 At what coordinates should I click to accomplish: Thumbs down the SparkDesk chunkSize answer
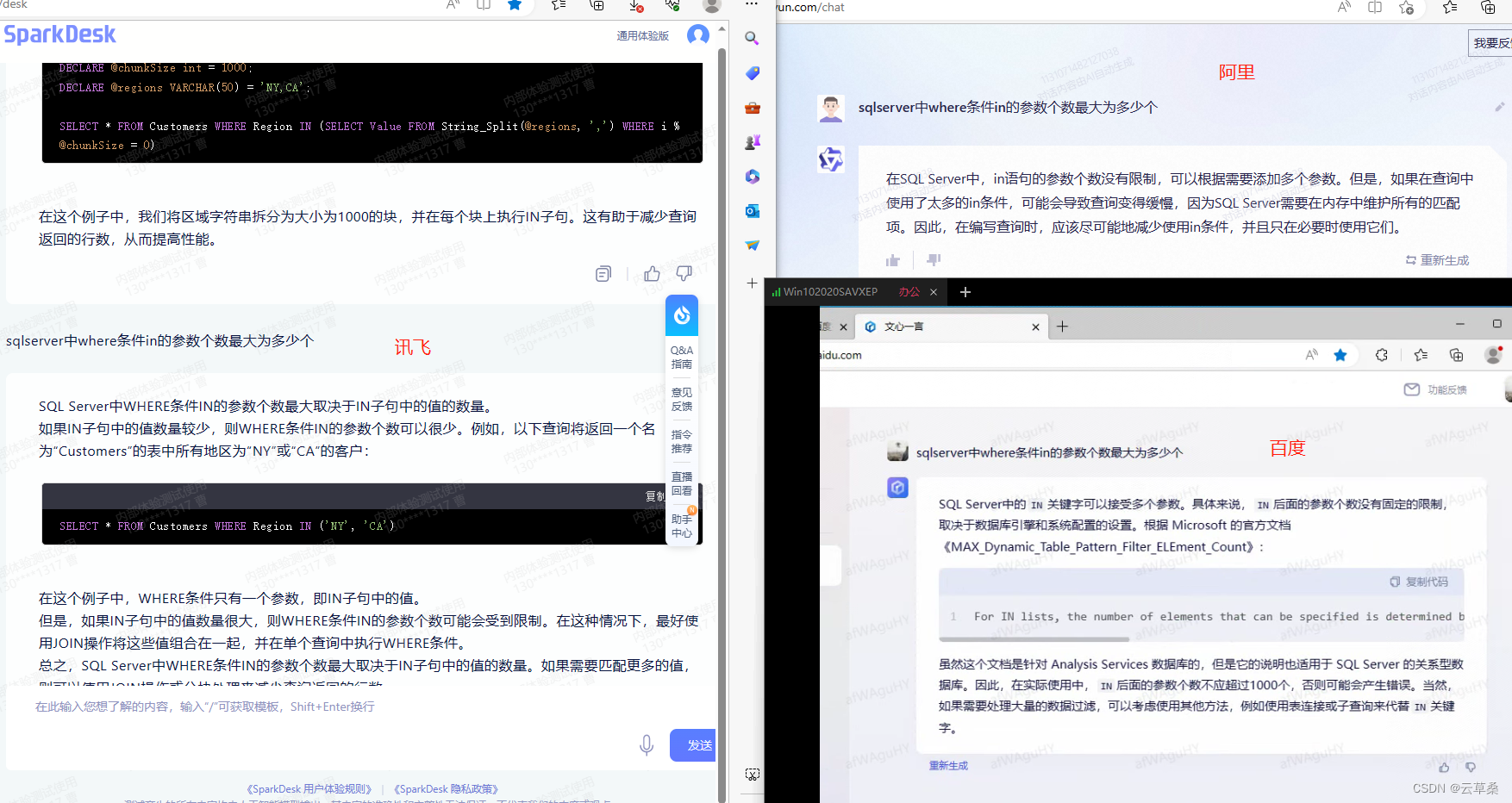point(684,274)
